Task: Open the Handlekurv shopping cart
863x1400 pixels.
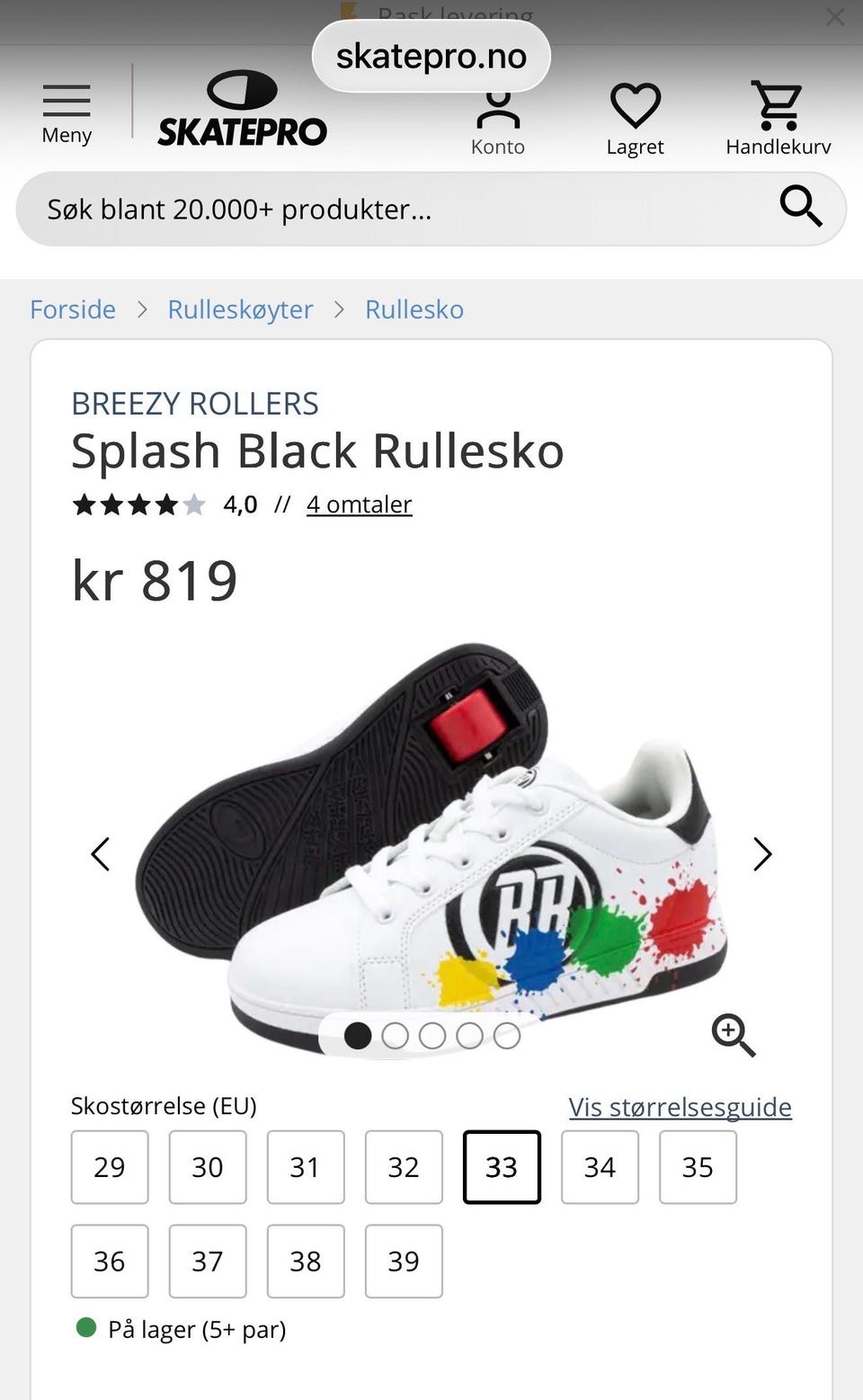Action: [x=778, y=119]
